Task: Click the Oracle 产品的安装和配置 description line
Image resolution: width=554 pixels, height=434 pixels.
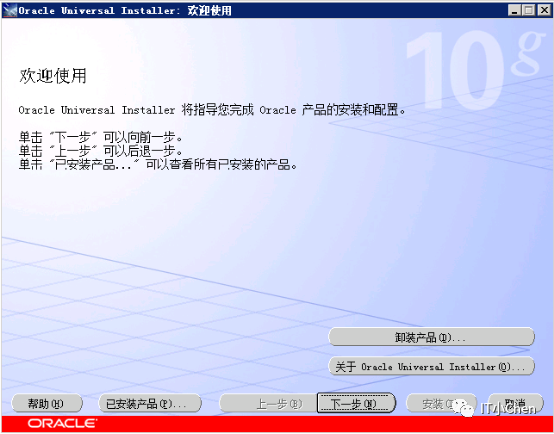Action: click(212, 110)
